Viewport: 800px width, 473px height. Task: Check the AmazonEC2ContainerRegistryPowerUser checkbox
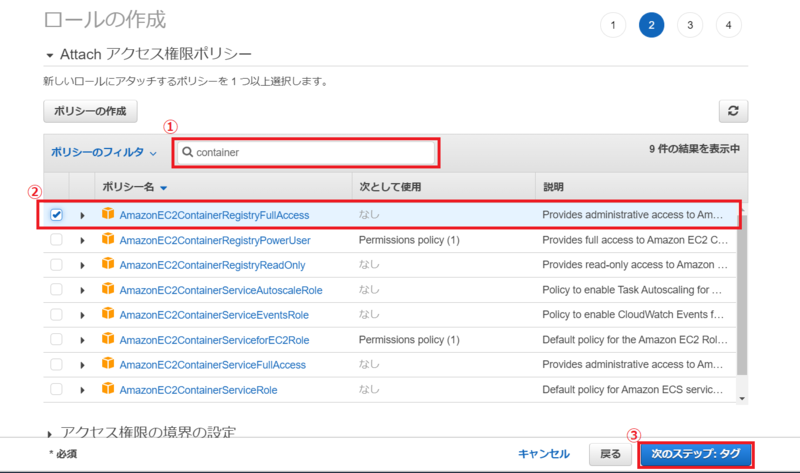click(56, 239)
